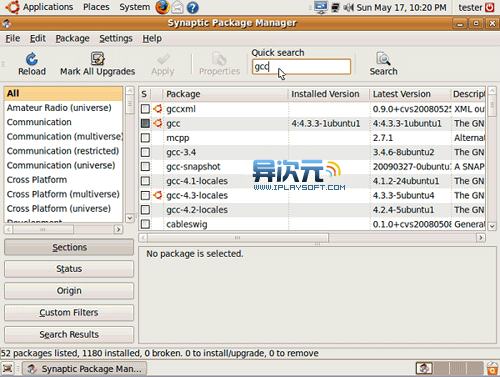
Task: Click the Origin filter button
Action: tap(69, 291)
